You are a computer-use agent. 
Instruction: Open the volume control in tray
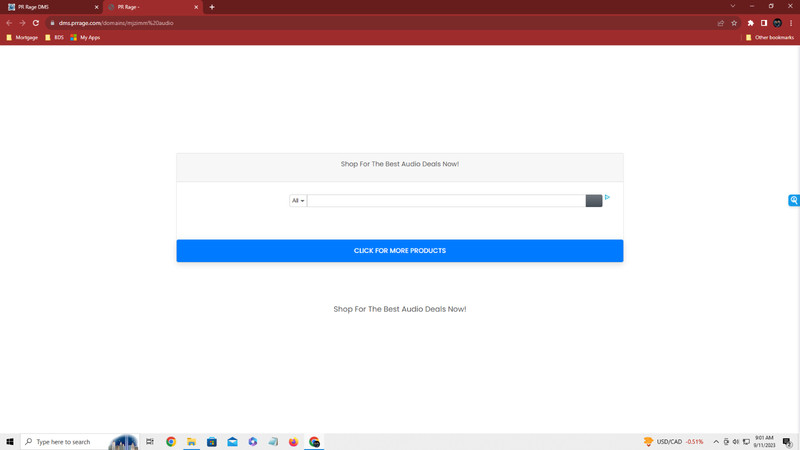tap(736, 442)
